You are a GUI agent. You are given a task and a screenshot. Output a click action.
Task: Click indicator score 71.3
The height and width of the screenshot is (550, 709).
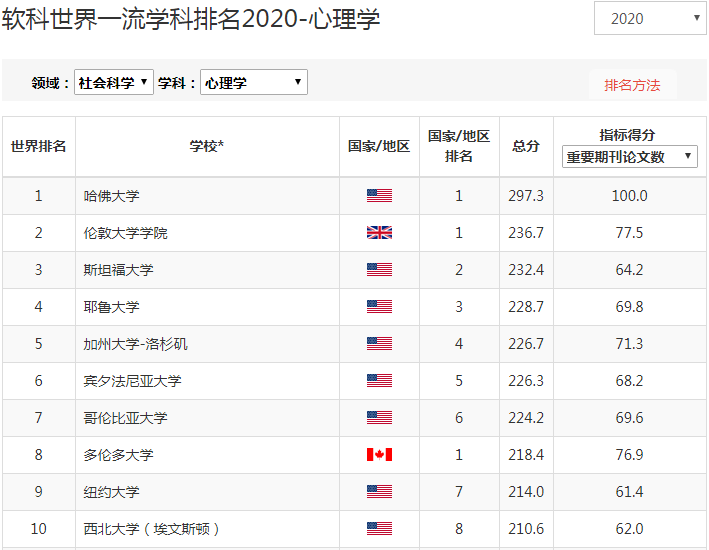point(629,344)
